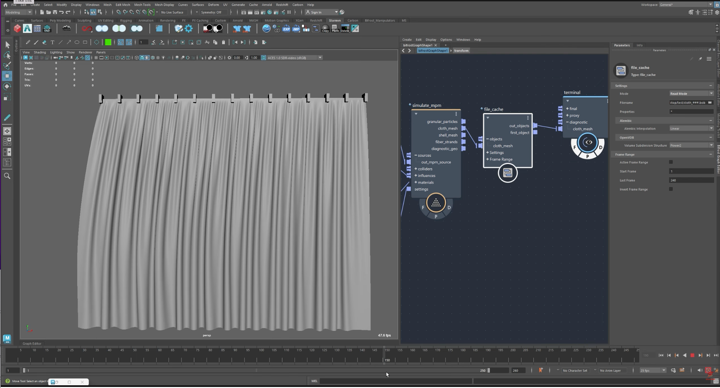Switch to the Parameters tab
This screenshot has height=388, width=720.
[x=622, y=45]
